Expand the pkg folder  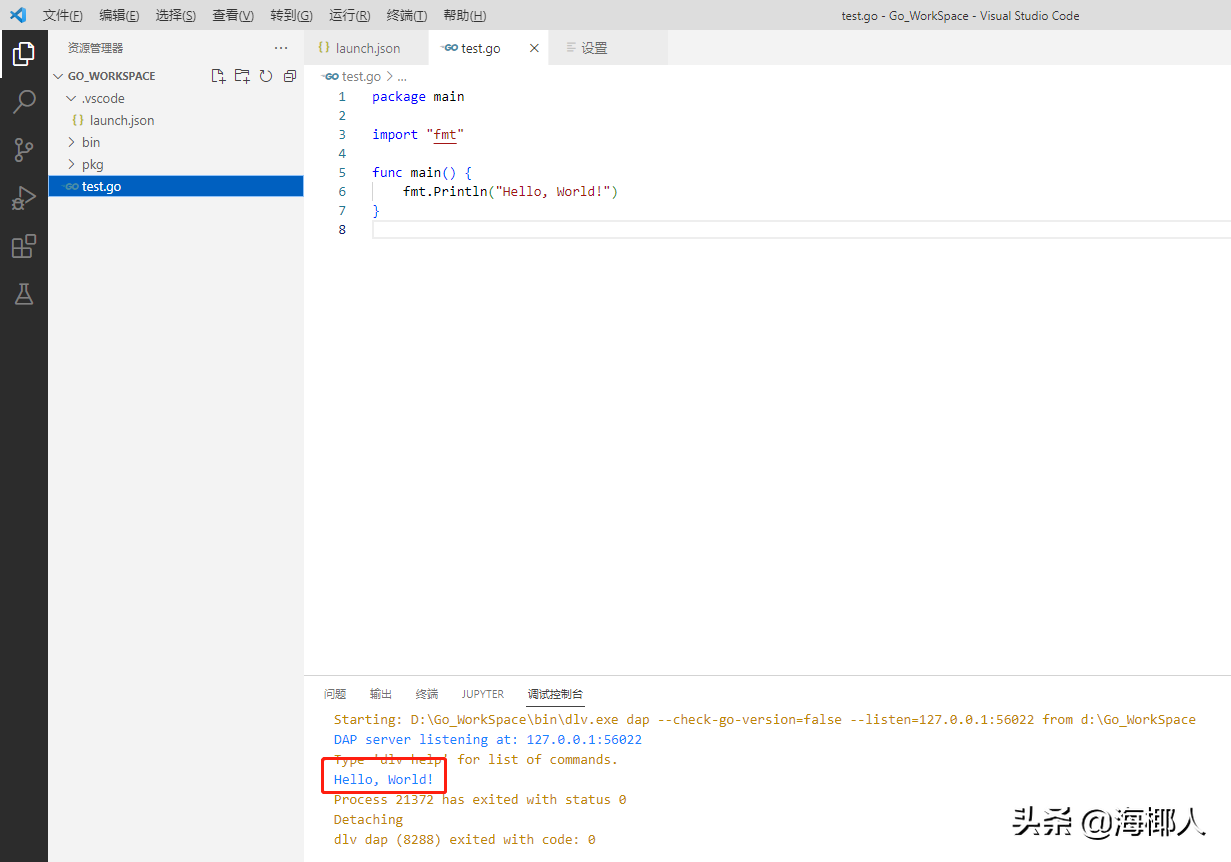pyautogui.click(x=91, y=163)
